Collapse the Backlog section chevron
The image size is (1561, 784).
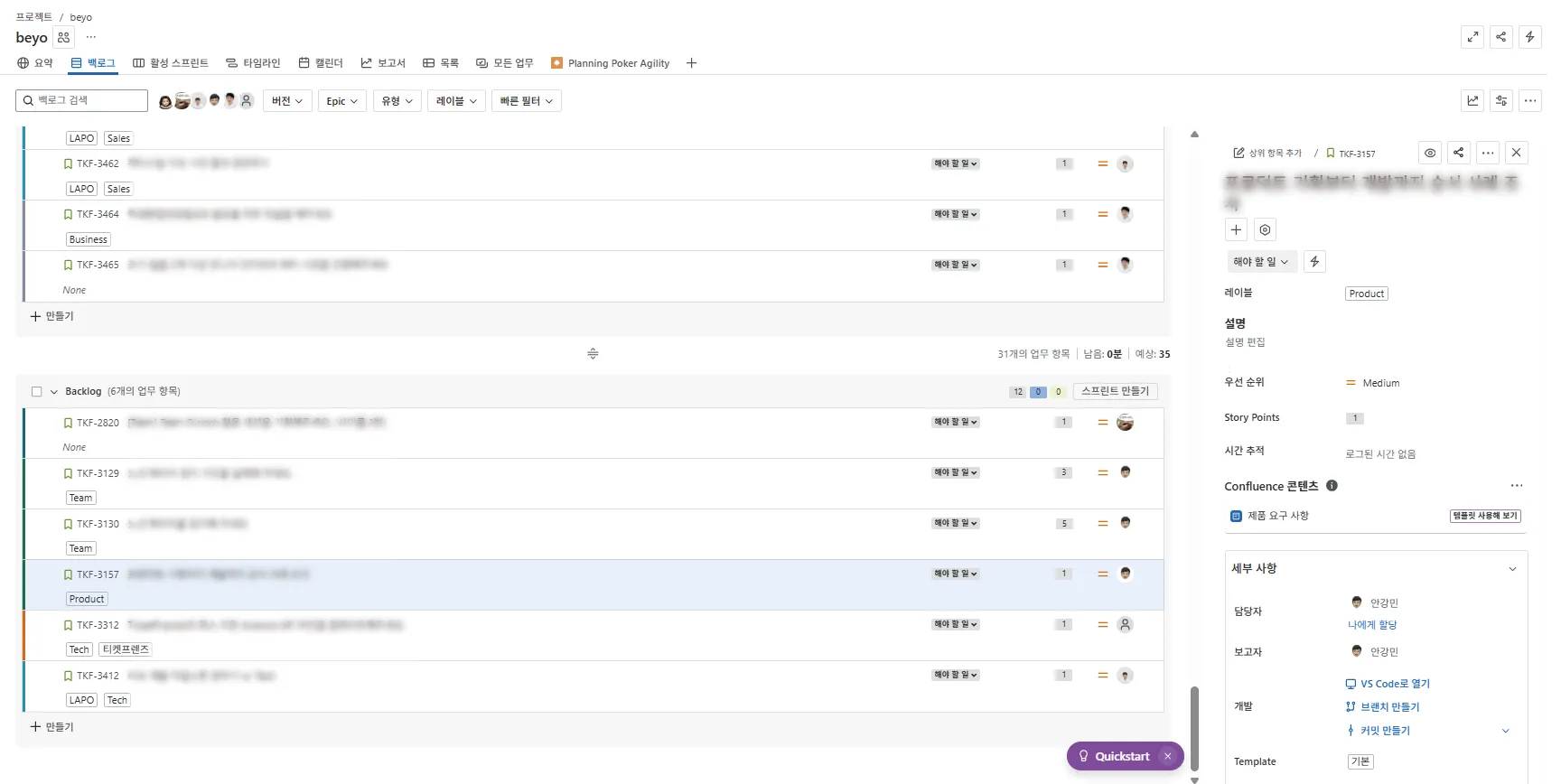(54, 392)
